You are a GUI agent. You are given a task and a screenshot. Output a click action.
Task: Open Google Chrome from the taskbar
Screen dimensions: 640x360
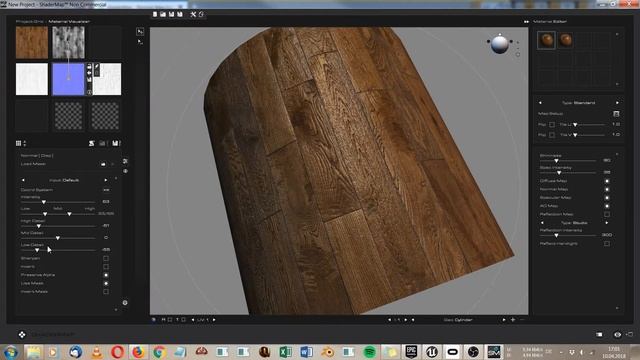tap(159, 352)
